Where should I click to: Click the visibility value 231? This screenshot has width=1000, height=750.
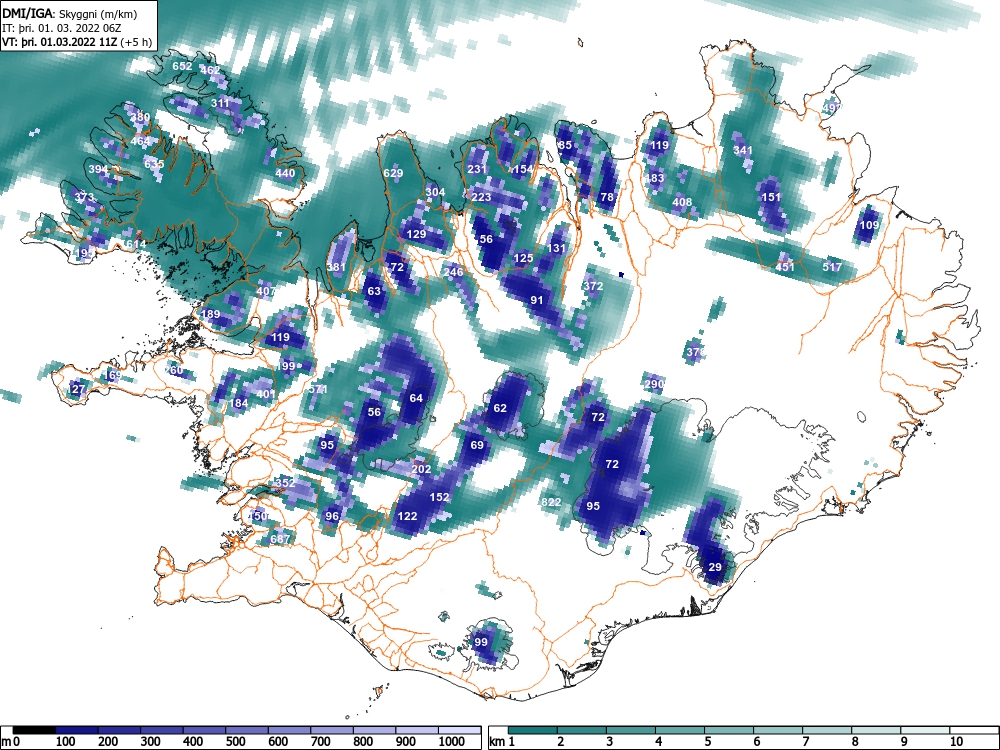tap(477, 169)
